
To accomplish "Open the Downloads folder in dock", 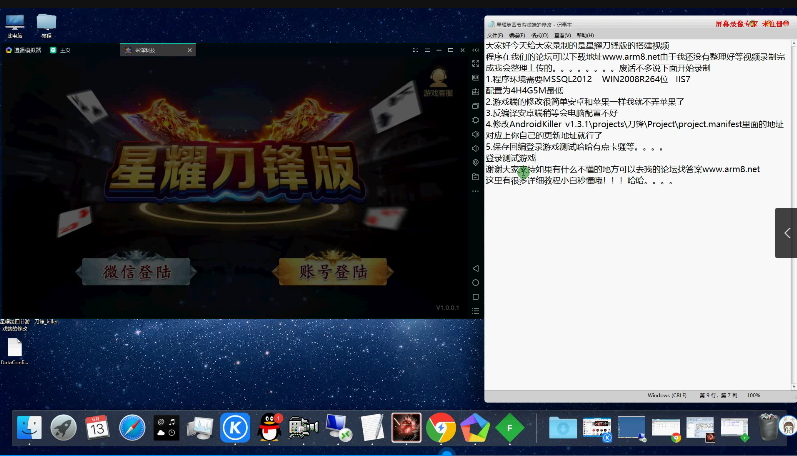I will [x=563, y=427].
